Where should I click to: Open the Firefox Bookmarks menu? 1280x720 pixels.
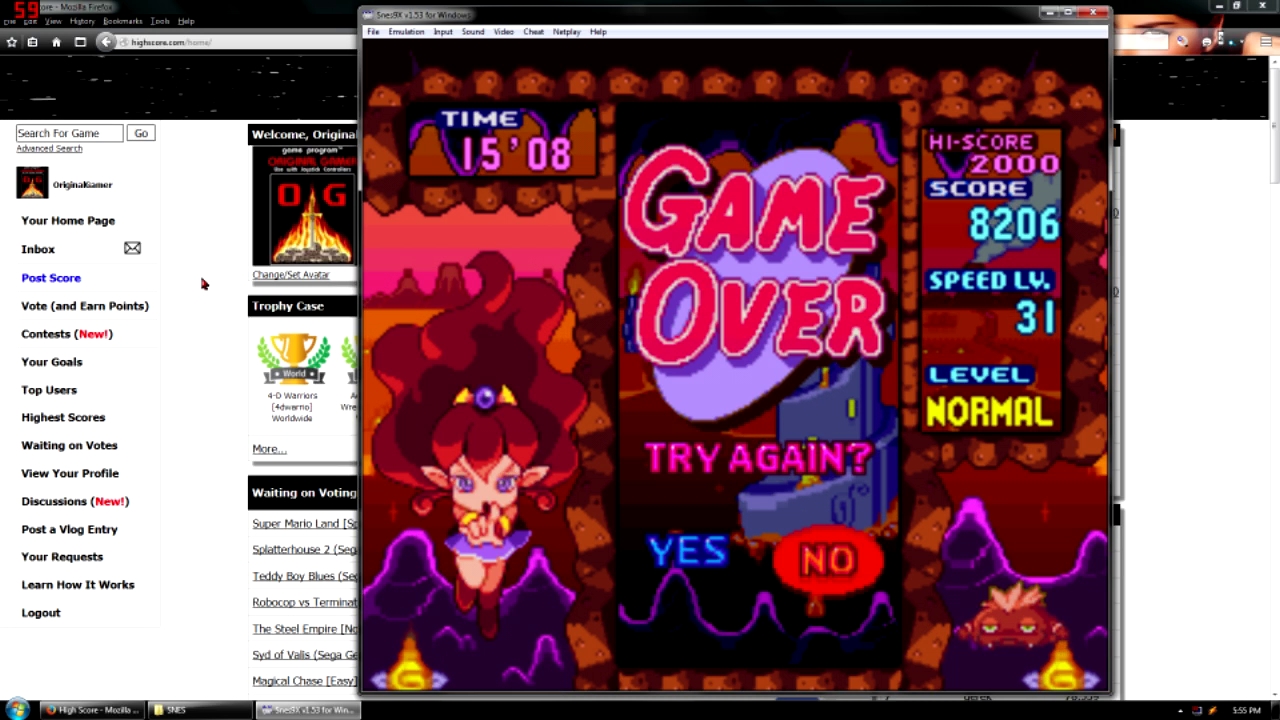pyautogui.click(x=122, y=21)
